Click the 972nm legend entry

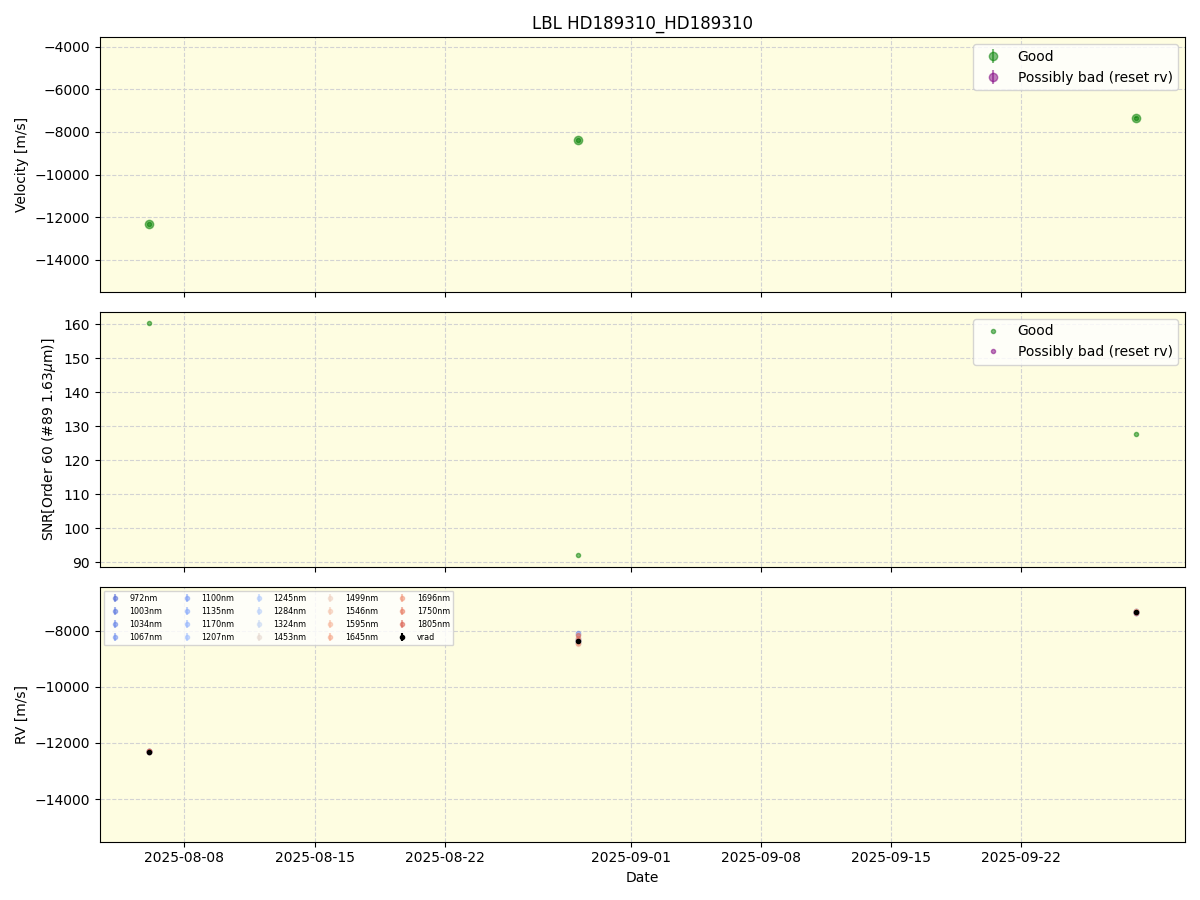click(143, 598)
